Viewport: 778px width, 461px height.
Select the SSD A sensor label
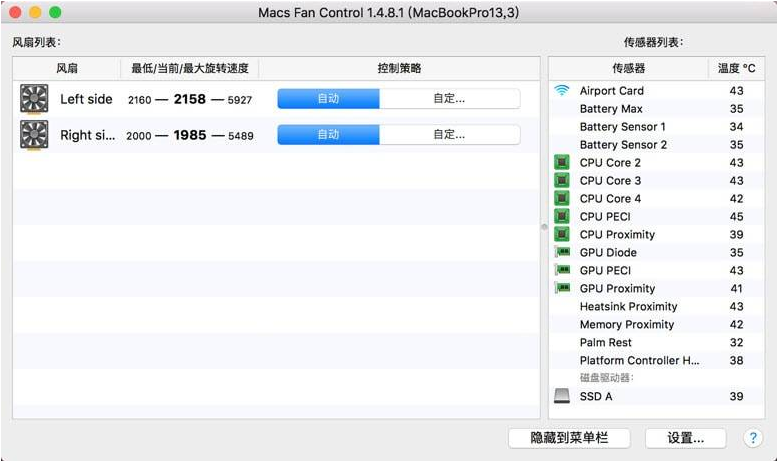click(x=595, y=396)
